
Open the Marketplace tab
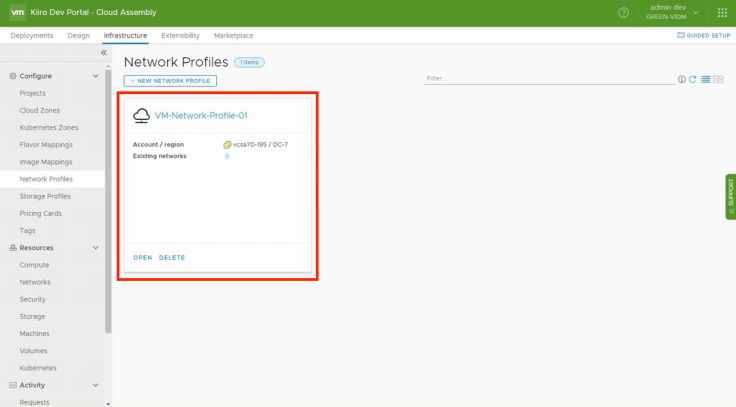pyautogui.click(x=234, y=36)
